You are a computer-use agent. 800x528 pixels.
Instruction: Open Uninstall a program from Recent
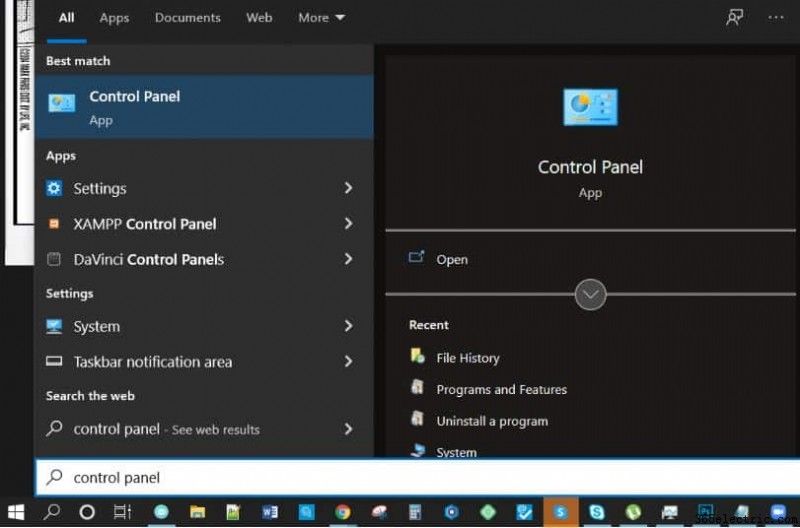point(492,421)
